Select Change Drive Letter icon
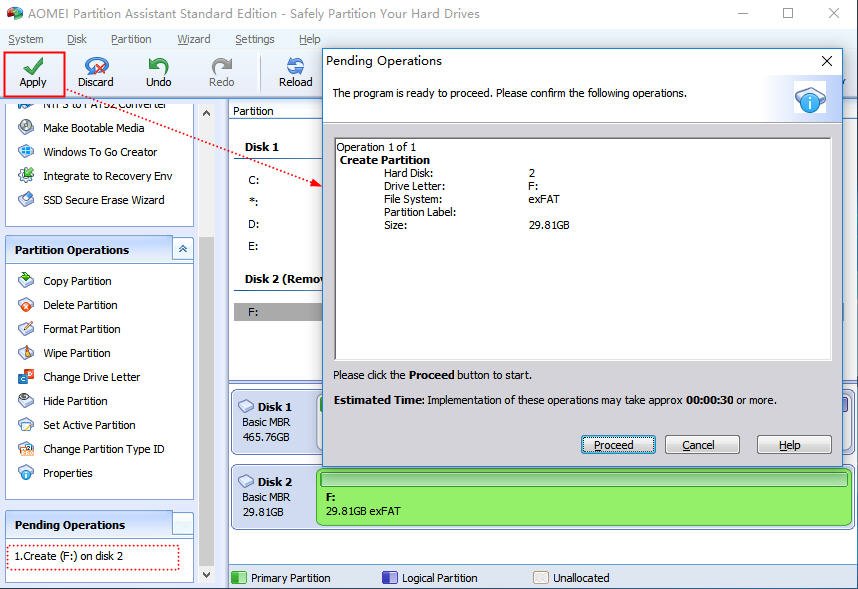Image resolution: width=858 pixels, height=589 pixels. [26, 377]
